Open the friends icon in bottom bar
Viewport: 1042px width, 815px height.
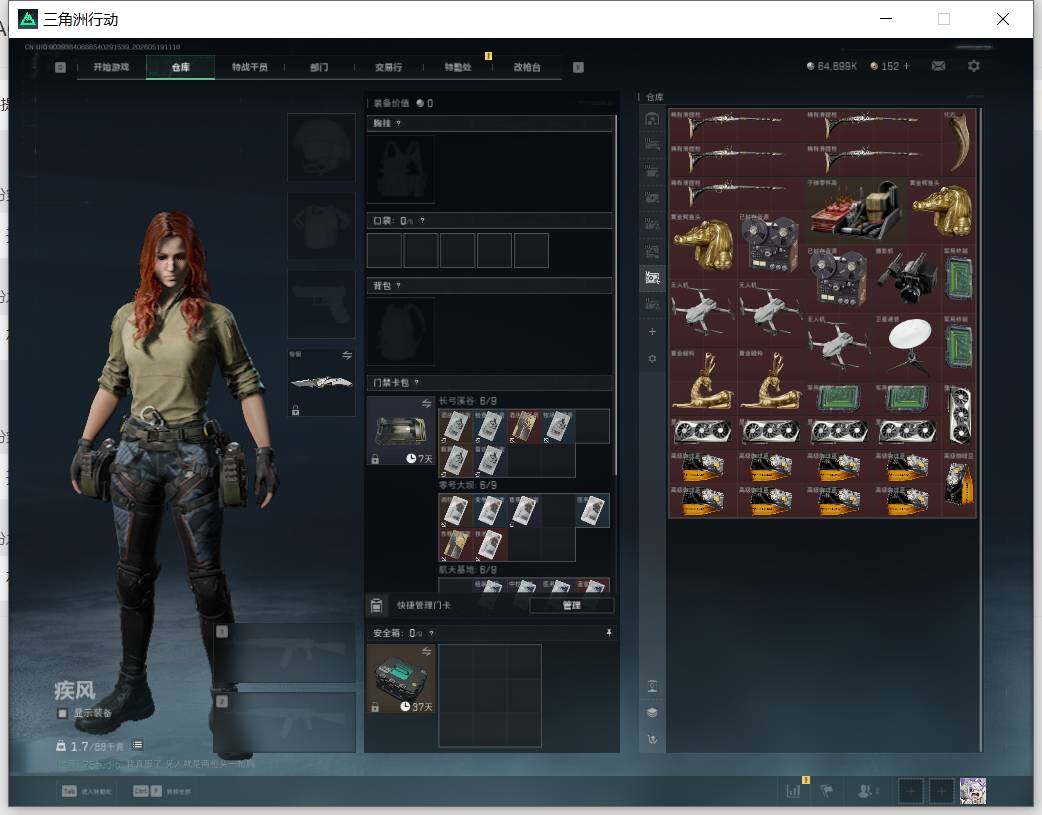click(865, 790)
